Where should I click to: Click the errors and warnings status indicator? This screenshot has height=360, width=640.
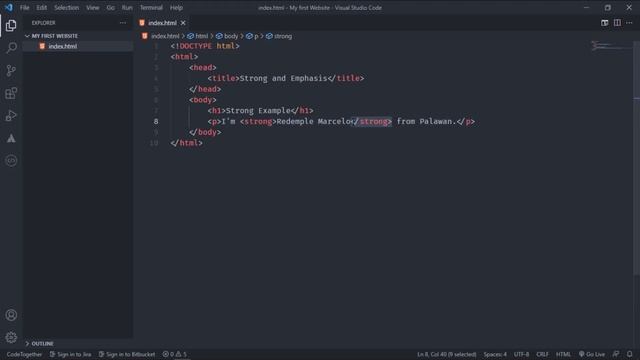[175, 354]
